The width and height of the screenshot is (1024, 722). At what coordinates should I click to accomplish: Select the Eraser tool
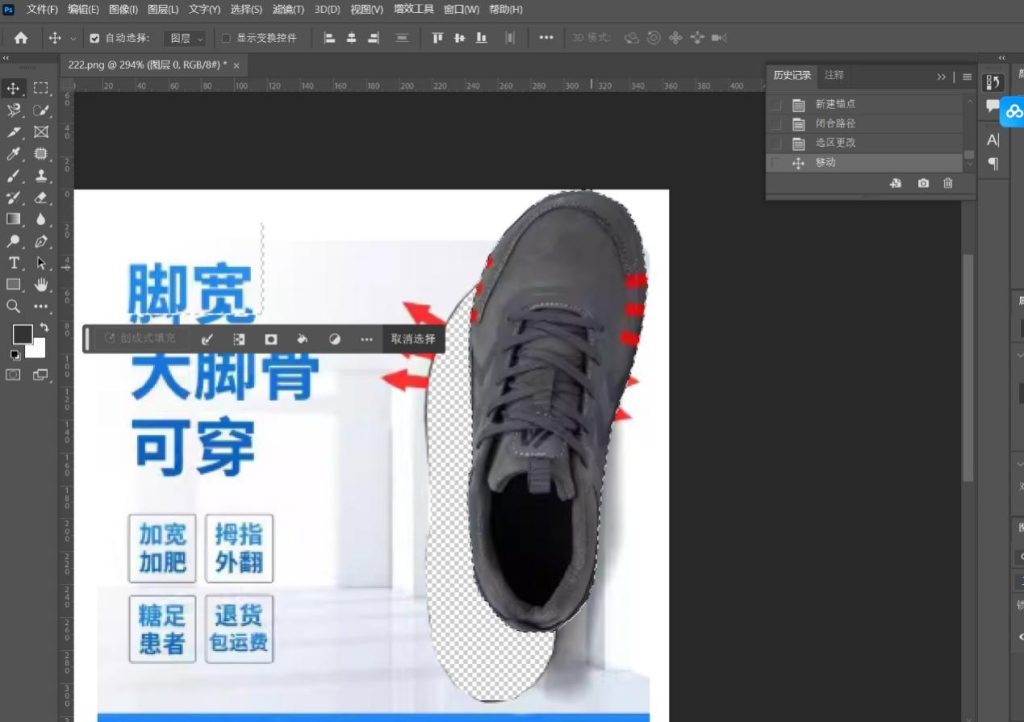coord(41,198)
